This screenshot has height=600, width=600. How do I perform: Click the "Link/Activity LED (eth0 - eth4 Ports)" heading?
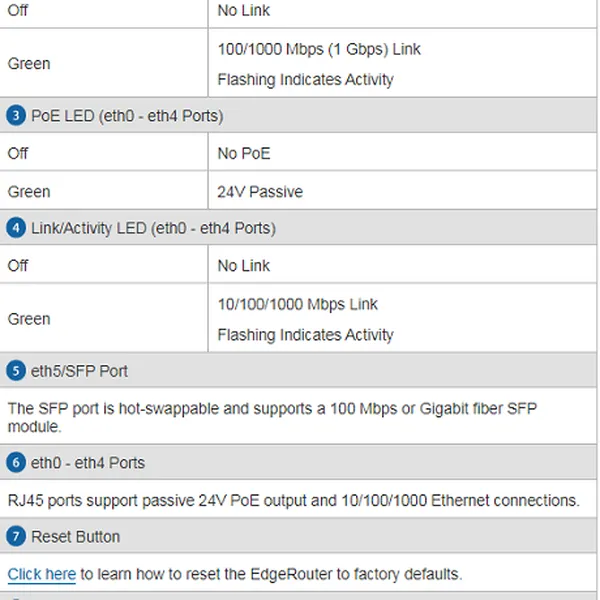coord(153,228)
